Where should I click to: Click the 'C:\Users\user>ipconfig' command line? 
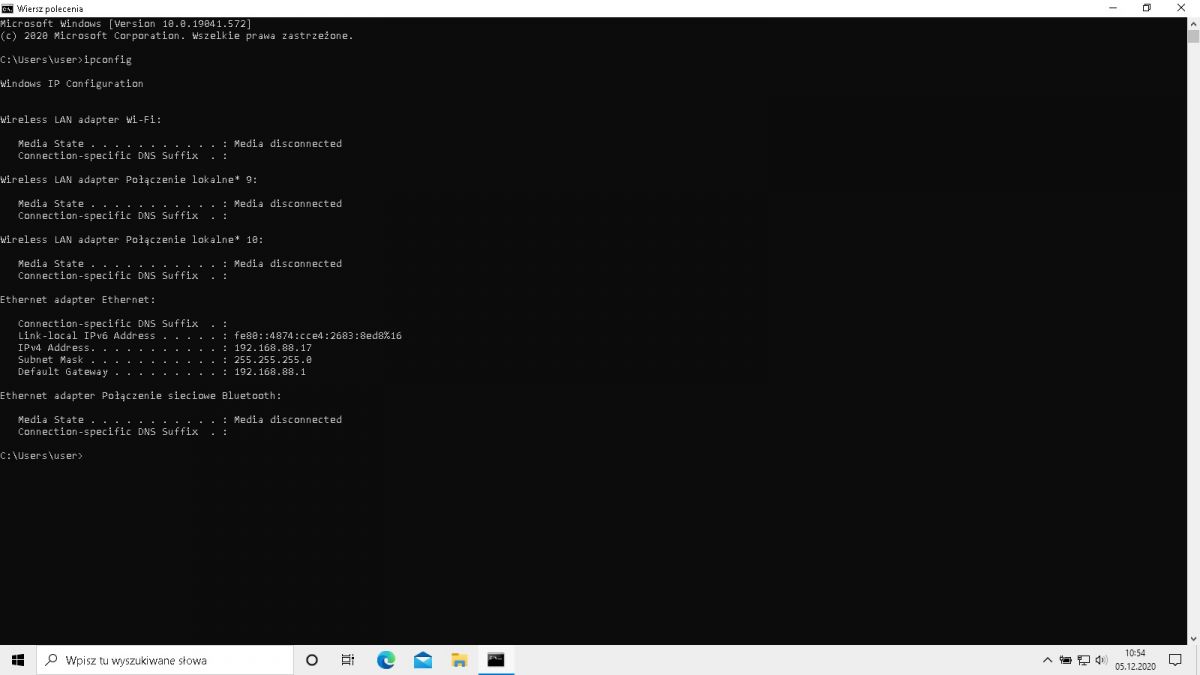click(66, 60)
